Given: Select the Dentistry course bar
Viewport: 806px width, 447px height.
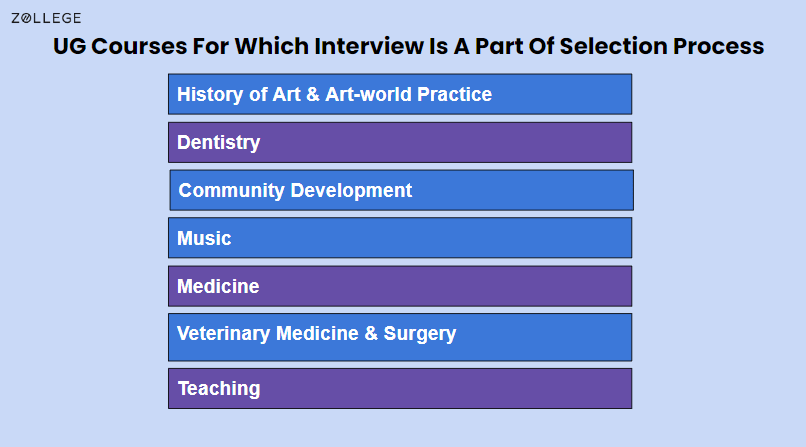Looking at the screenshot, I should click(400, 142).
